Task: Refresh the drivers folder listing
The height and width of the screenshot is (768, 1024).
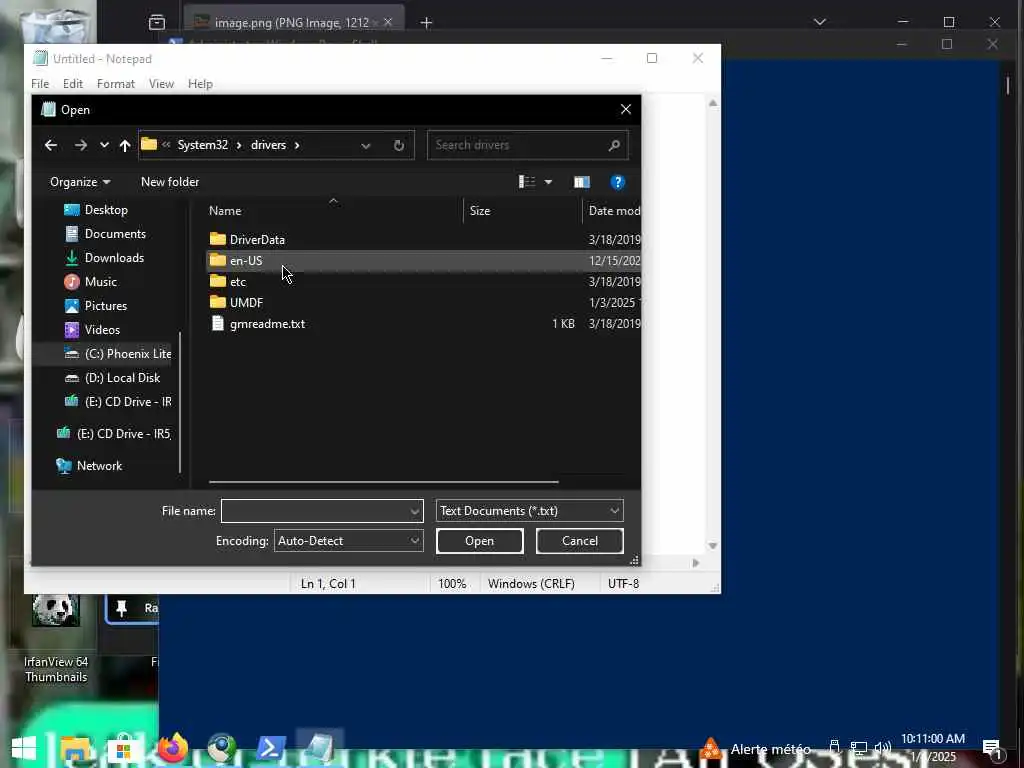Action: (x=398, y=146)
